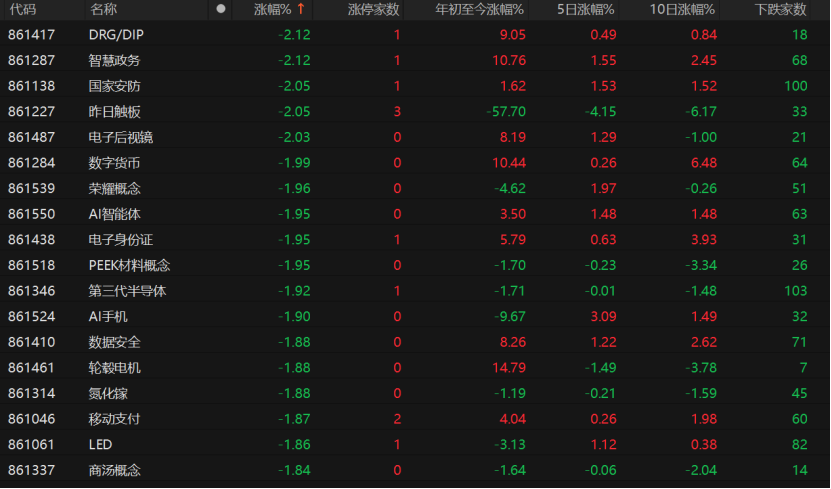831x489 pixels.
Task: Select the DRG/DIP row name
Action: click(116, 35)
